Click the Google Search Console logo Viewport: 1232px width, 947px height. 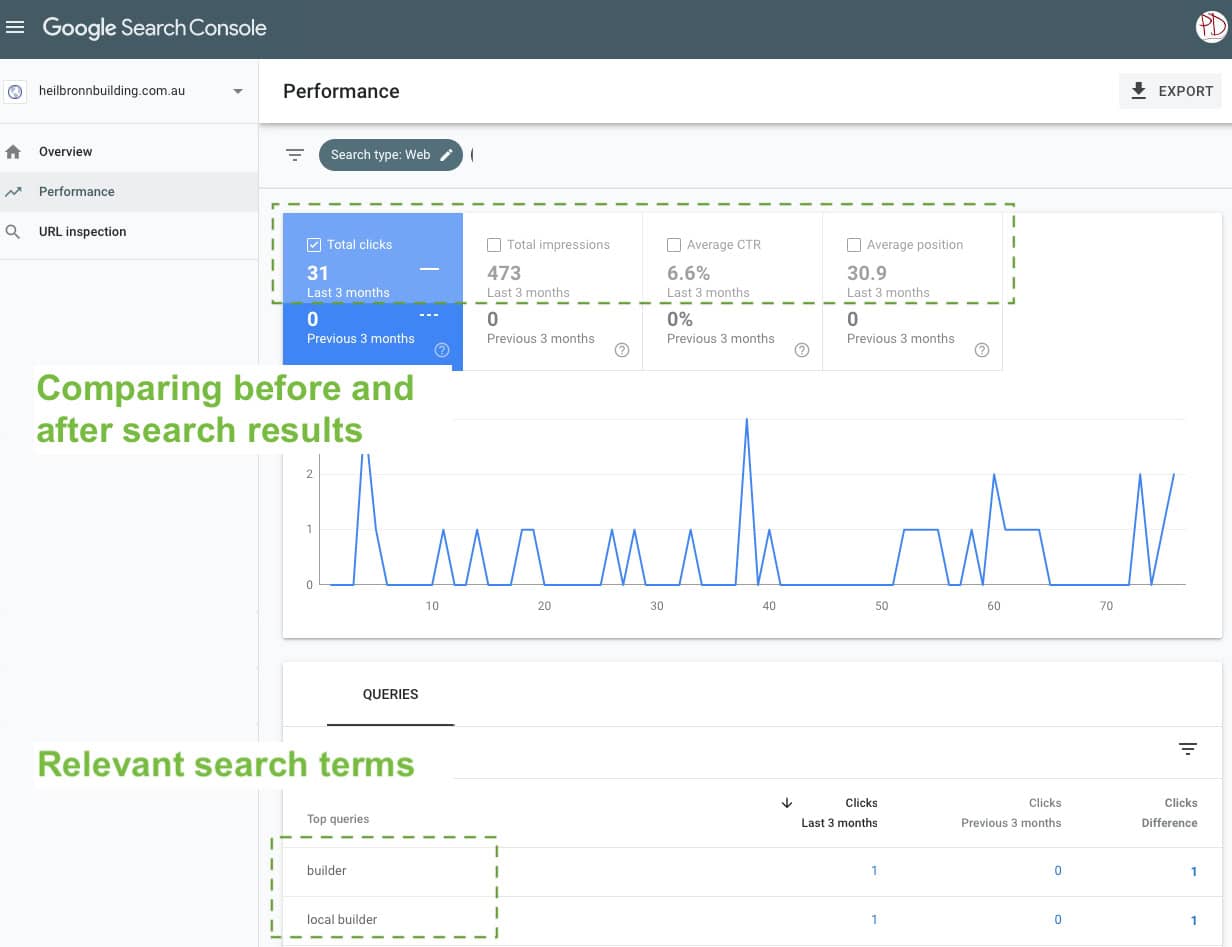[154, 28]
